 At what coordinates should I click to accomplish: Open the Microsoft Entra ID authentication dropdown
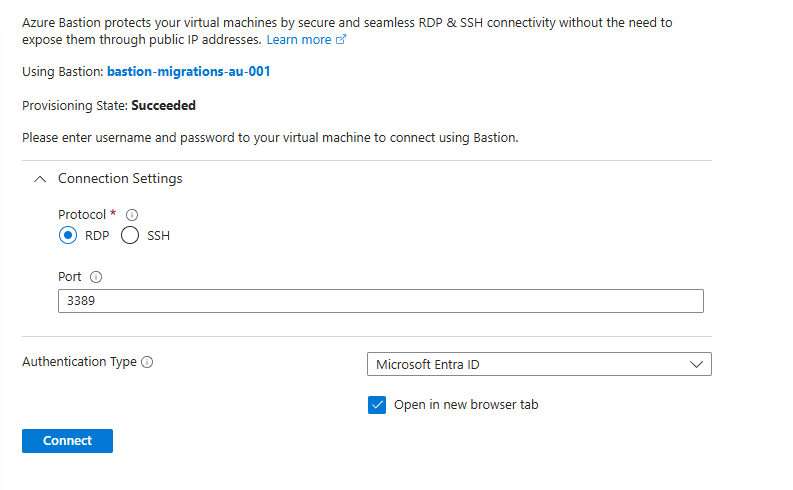coord(539,364)
